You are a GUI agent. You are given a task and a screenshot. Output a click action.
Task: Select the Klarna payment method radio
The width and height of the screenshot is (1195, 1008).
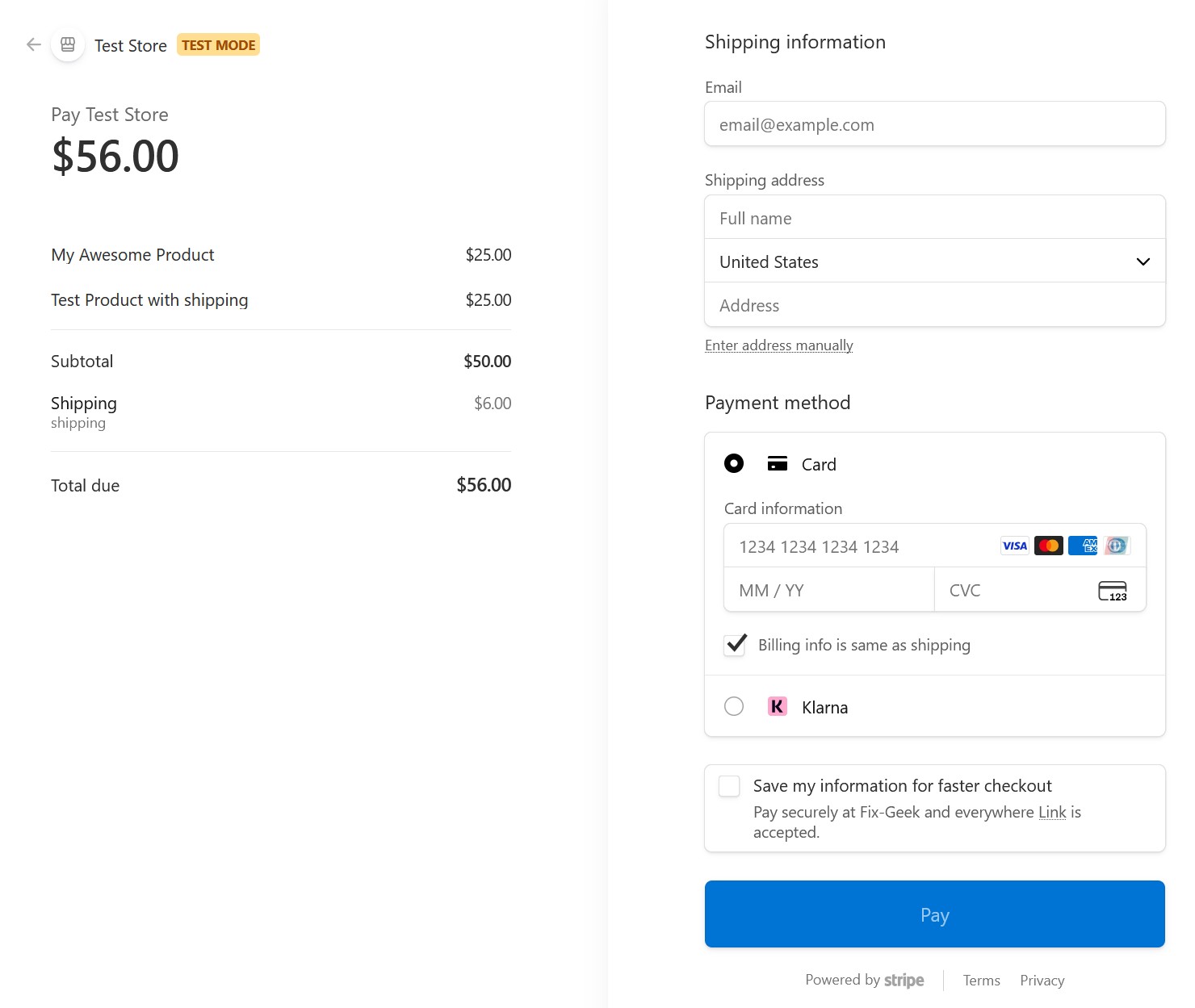point(733,706)
